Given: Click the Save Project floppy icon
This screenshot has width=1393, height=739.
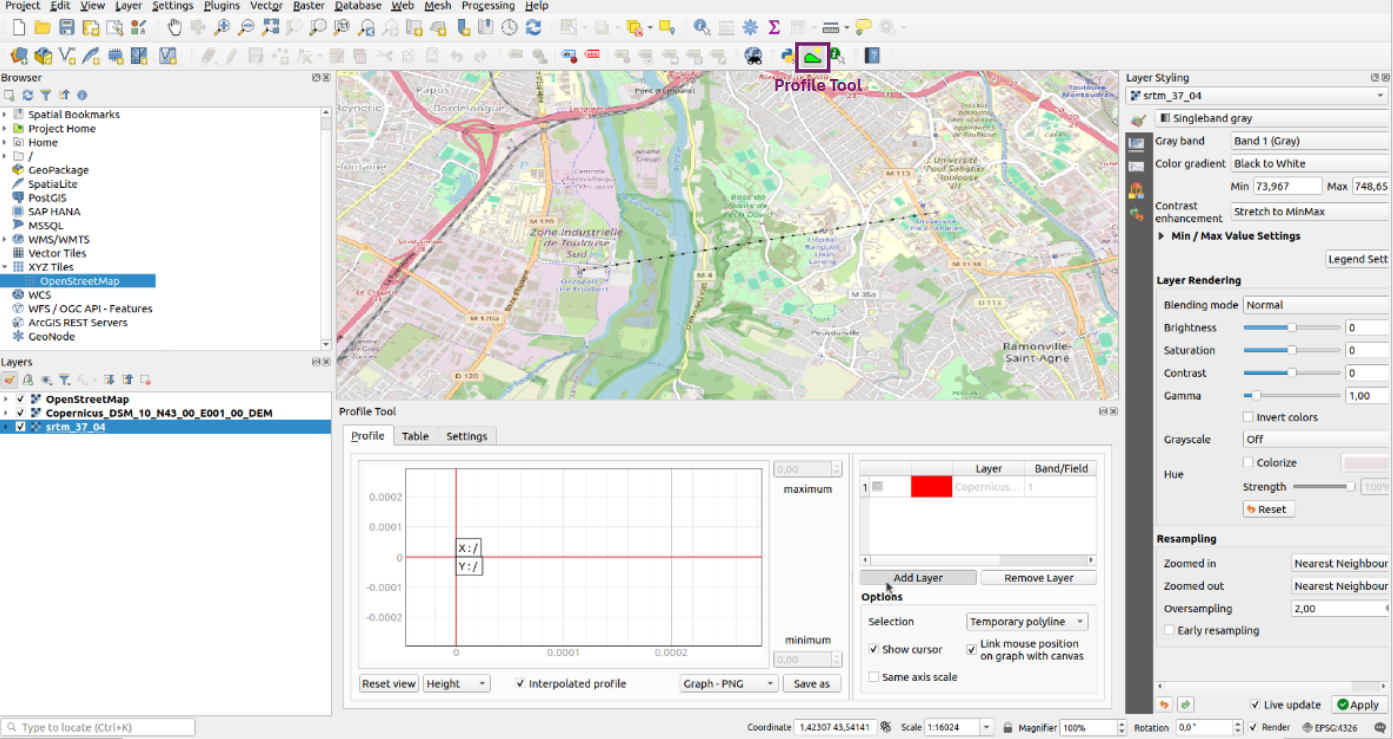Looking at the screenshot, I should 66,27.
